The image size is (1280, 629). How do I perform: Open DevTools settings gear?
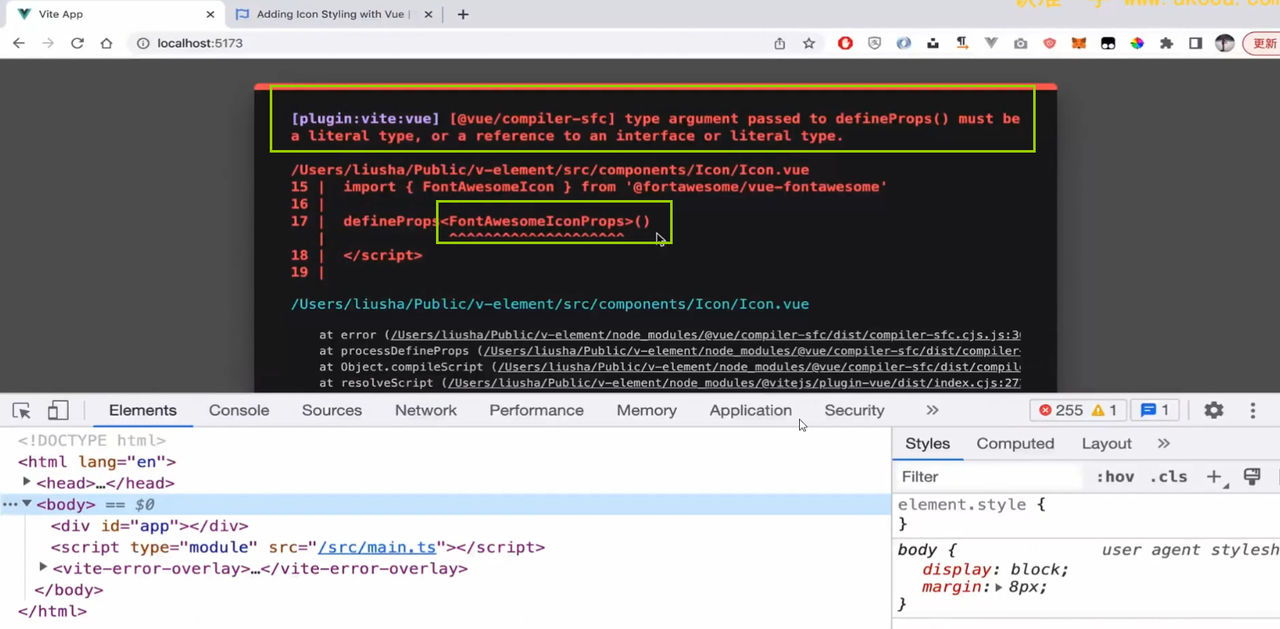point(1214,410)
